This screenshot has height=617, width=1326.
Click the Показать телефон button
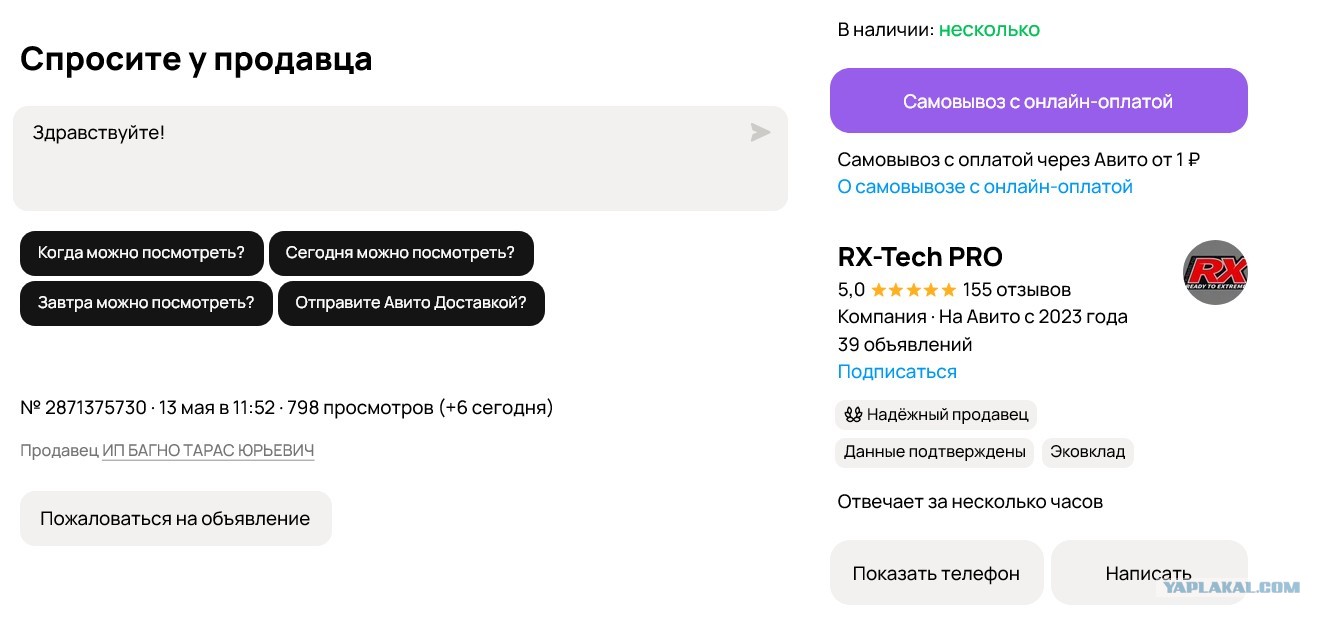coord(936,573)
